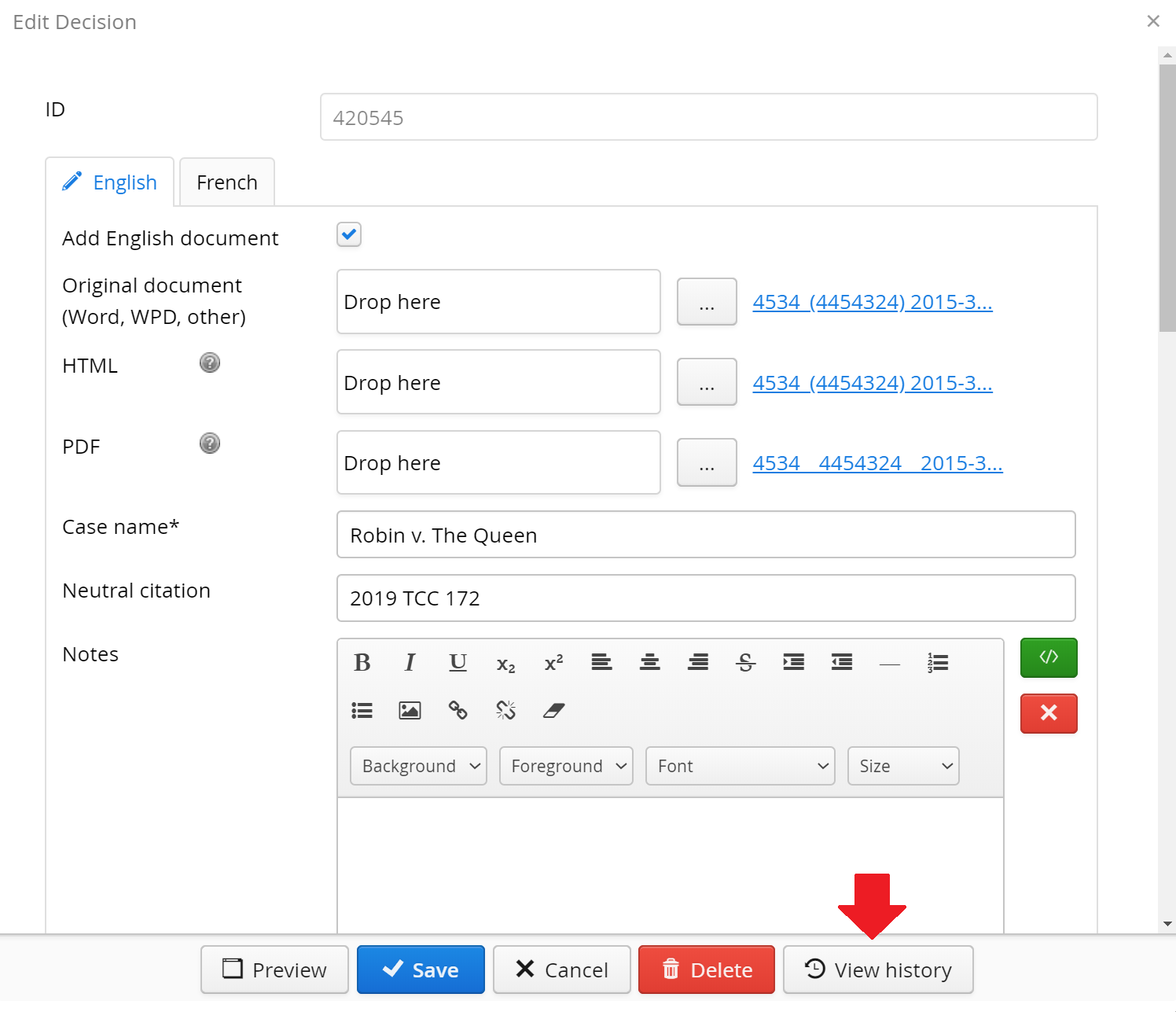Insert a hyperlink in Notes editor
The width and height of the screenshot is (1176, 1012).
point(458,711)
